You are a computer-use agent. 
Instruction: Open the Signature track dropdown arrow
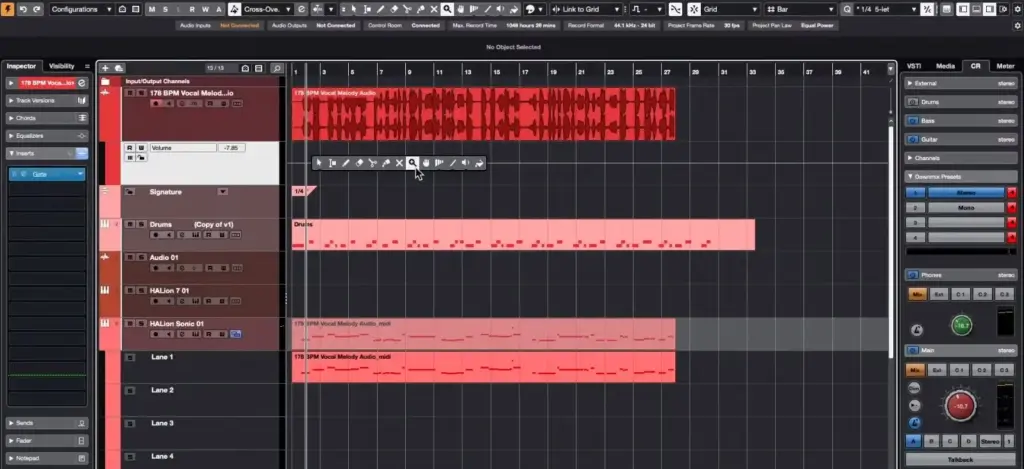(x=223, y=192)
